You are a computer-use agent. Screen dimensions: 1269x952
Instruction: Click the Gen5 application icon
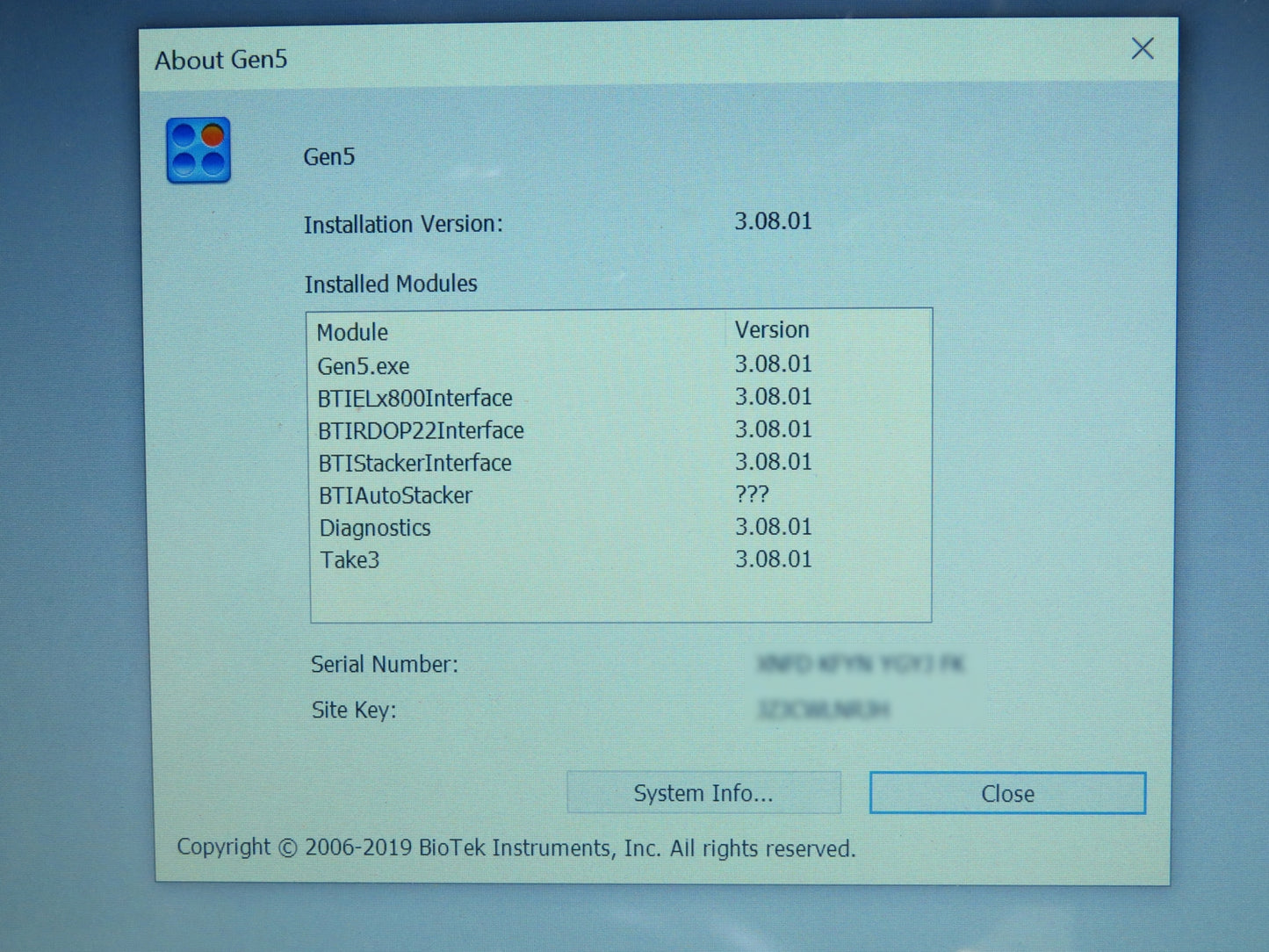(198, 150)
